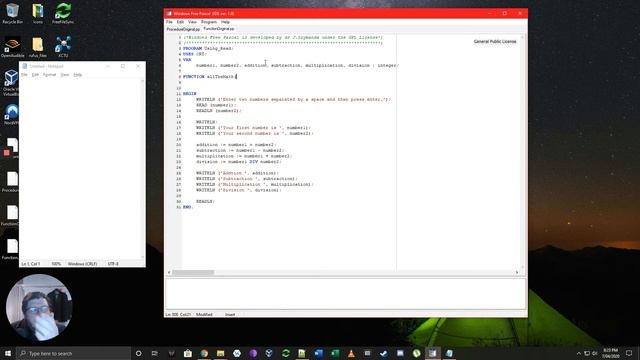The width and height of the screenshot is (640, 360).
Task: Open Task View on the taskbar
Action: (x=155, y=353)
